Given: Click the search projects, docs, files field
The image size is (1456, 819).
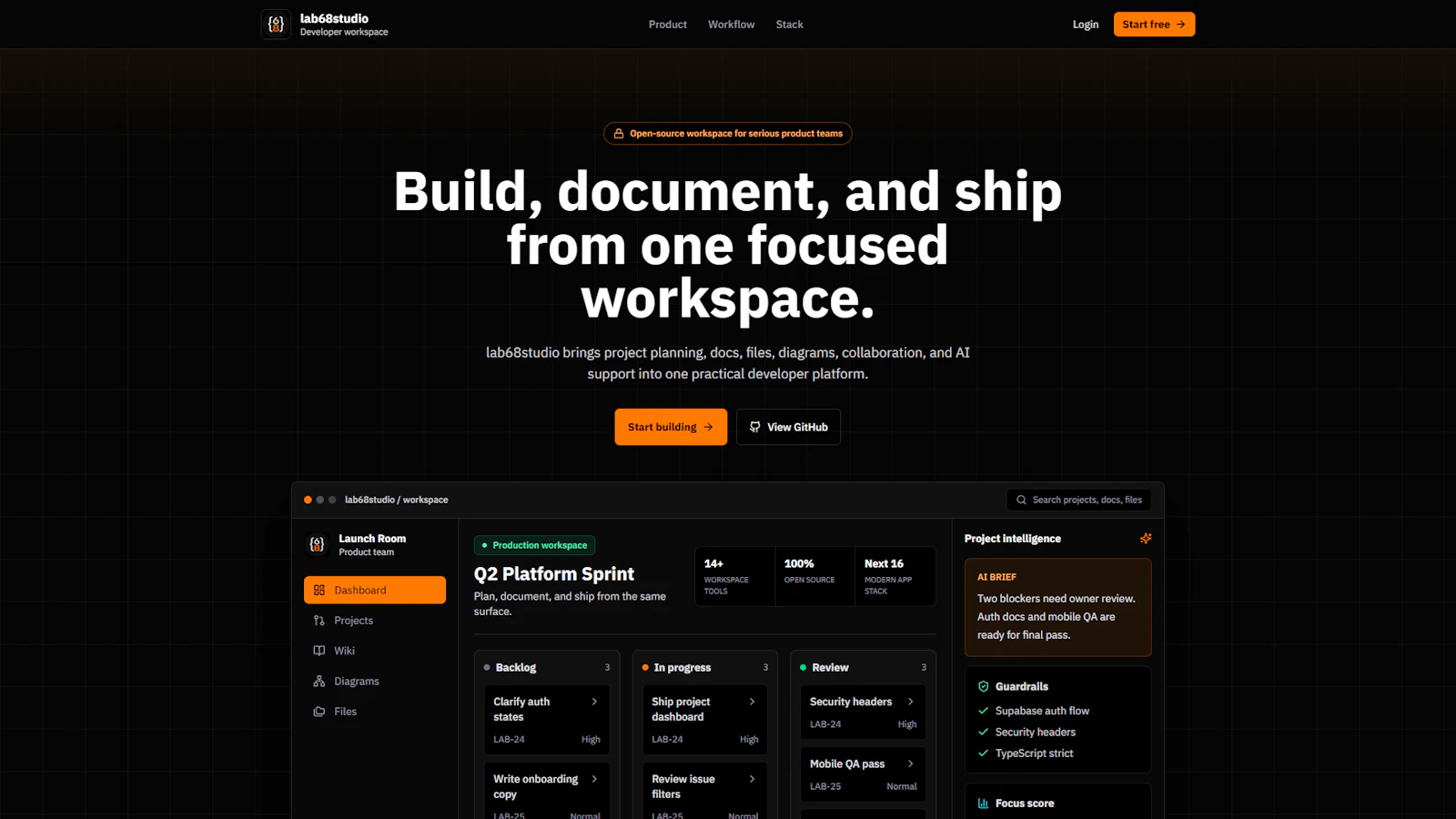Looking at the screenshot, I should (1079, 500).
